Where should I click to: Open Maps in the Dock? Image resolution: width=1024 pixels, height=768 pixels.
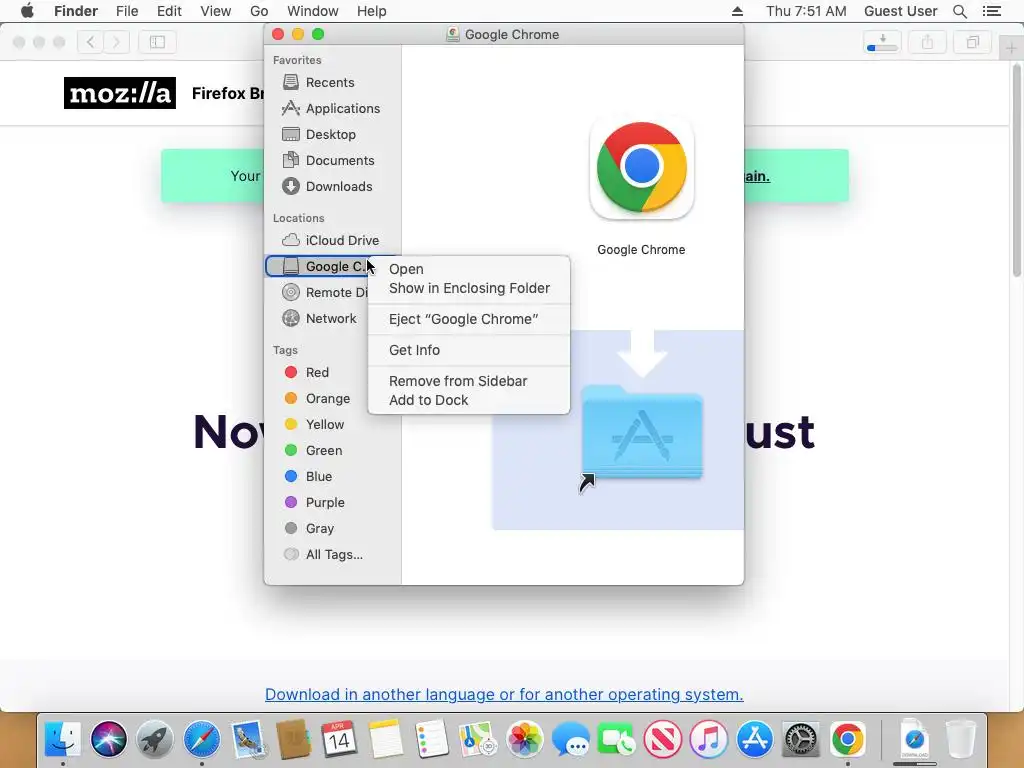click(x=478, y=739)
